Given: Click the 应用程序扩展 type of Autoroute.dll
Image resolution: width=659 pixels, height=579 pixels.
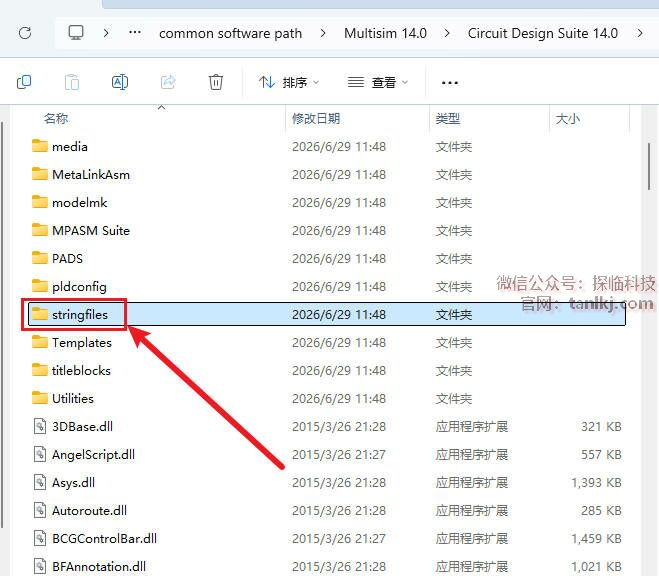Looking at the screenshot, I should point(472,511).
